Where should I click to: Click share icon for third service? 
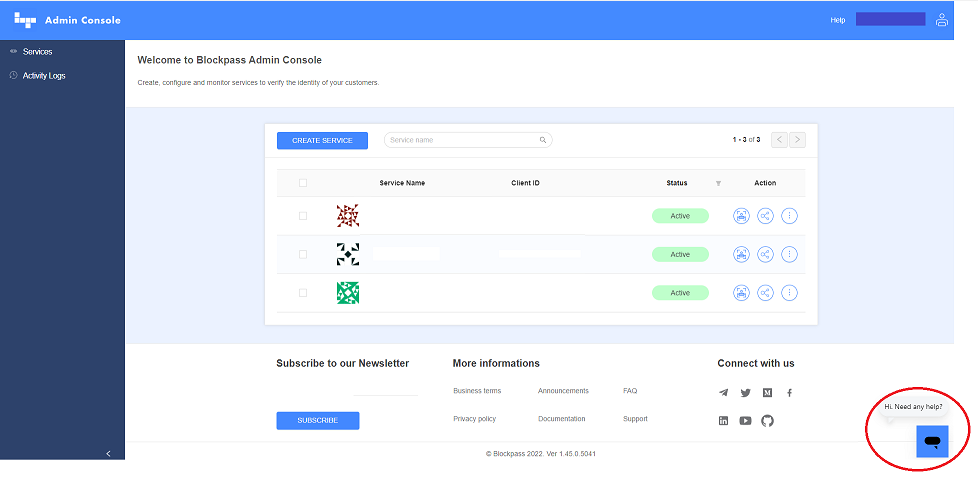tap(765, 293)
